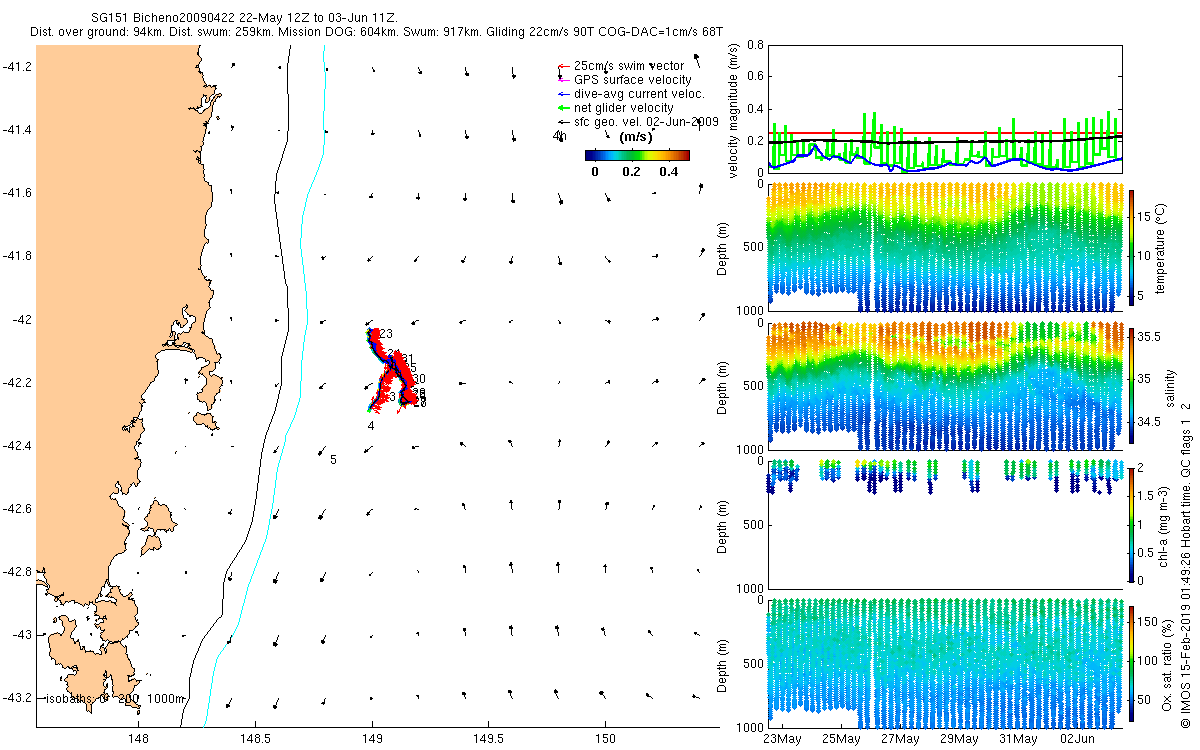Click the magenta GPS surface velocity legend entry
The height and width of the screenshot is (750, 1200).
tap(624, 79)
